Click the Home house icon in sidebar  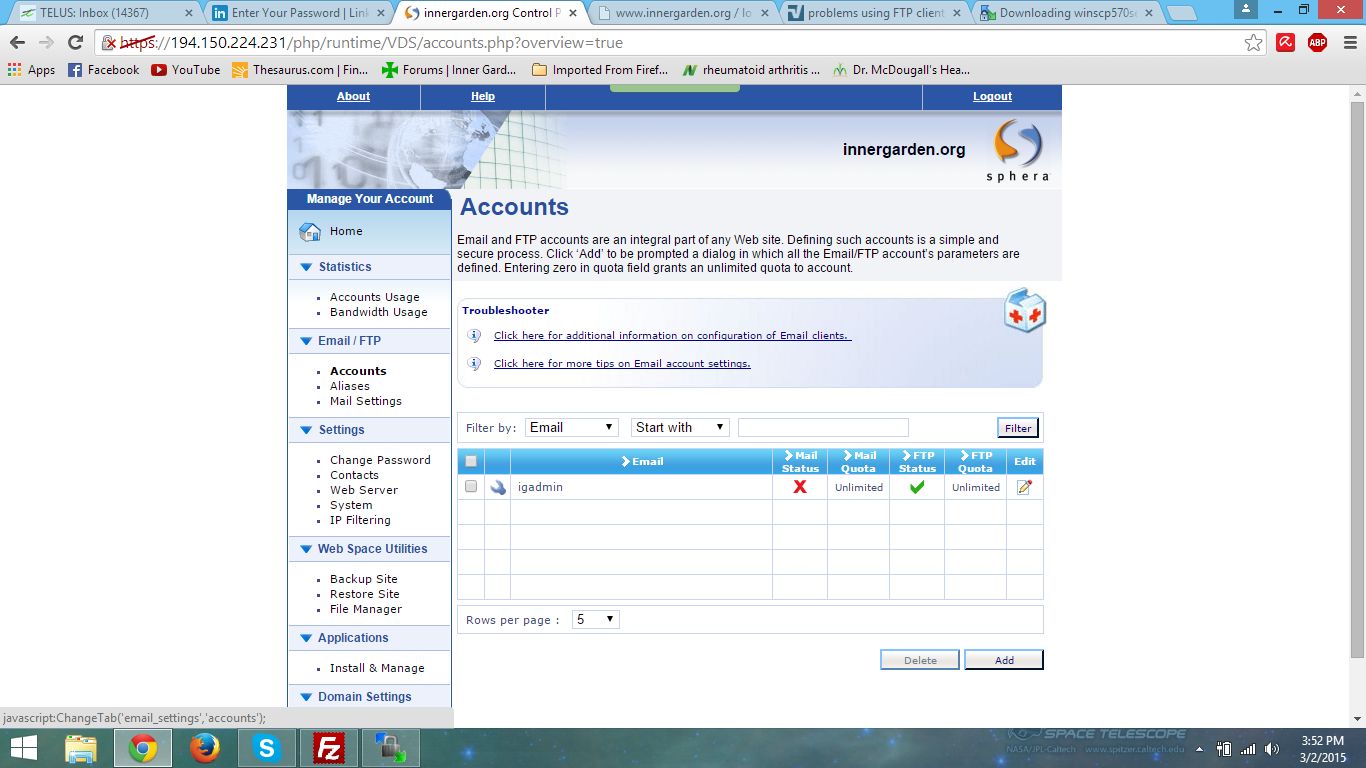click(310, 232)
